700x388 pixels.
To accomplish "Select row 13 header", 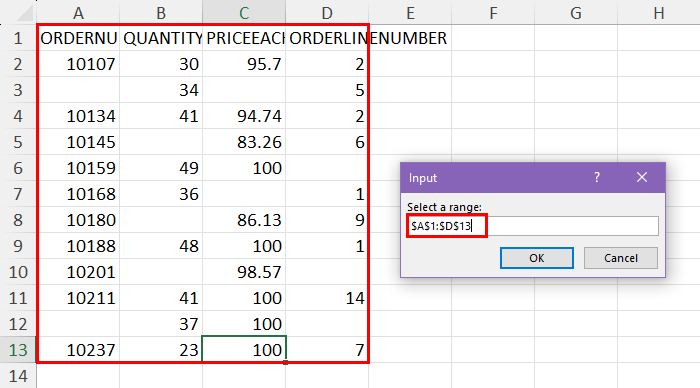I will pyautogui.click(x=18, y=350).
